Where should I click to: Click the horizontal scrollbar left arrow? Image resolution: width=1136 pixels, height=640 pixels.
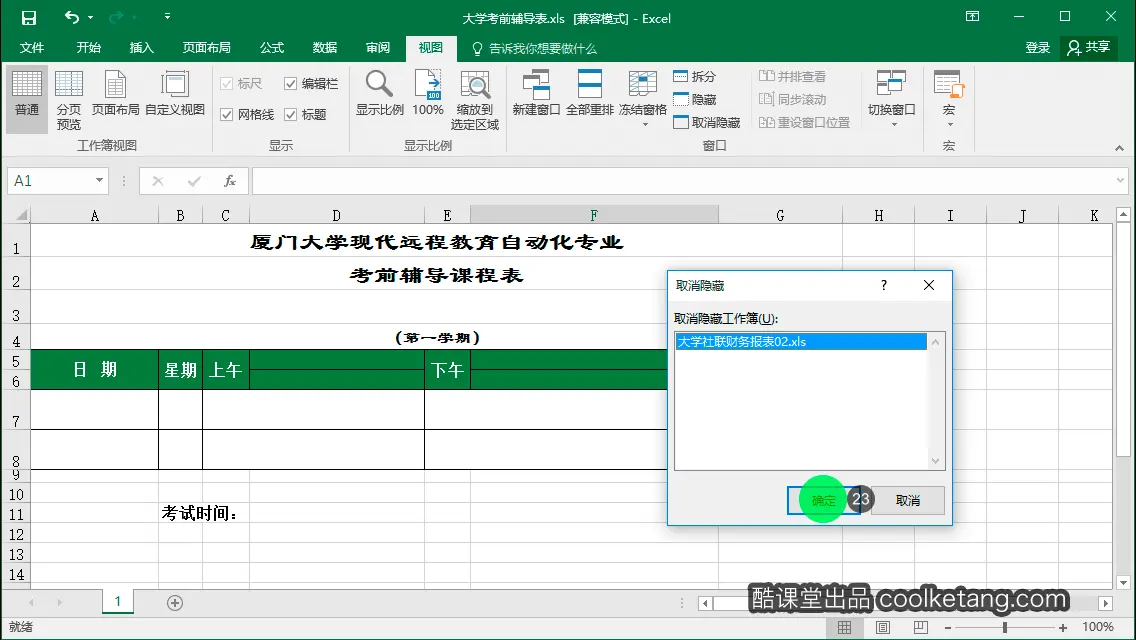click(705, 603)
